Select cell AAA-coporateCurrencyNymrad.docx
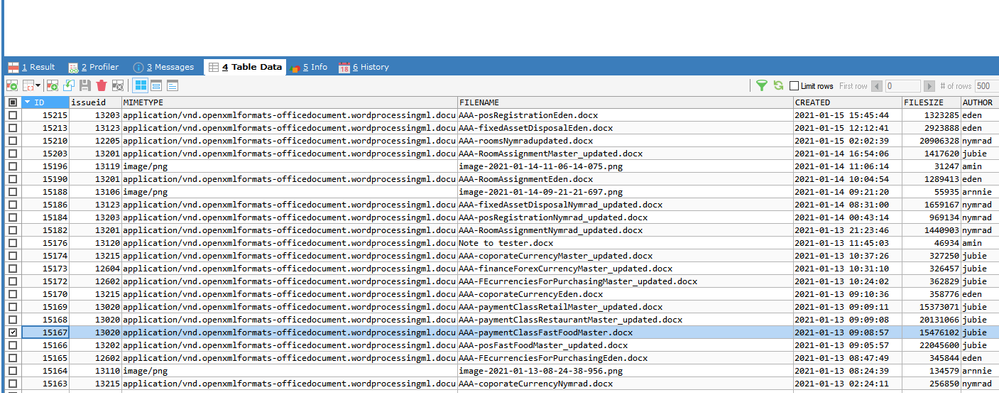This screenshot has height=393, width=999. (625, 383)
